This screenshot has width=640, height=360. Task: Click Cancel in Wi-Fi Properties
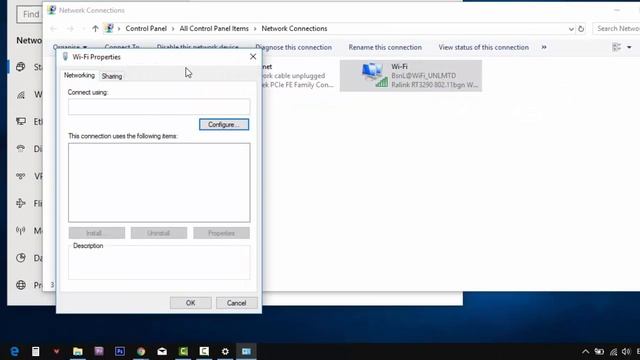tap(237, 303)
